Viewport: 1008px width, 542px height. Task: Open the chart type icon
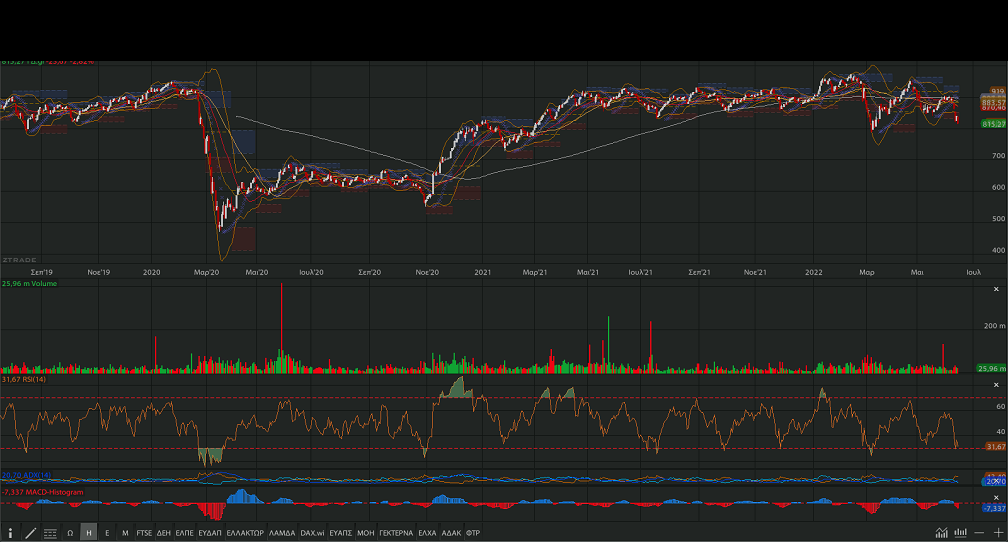click(x=942, y=533)
